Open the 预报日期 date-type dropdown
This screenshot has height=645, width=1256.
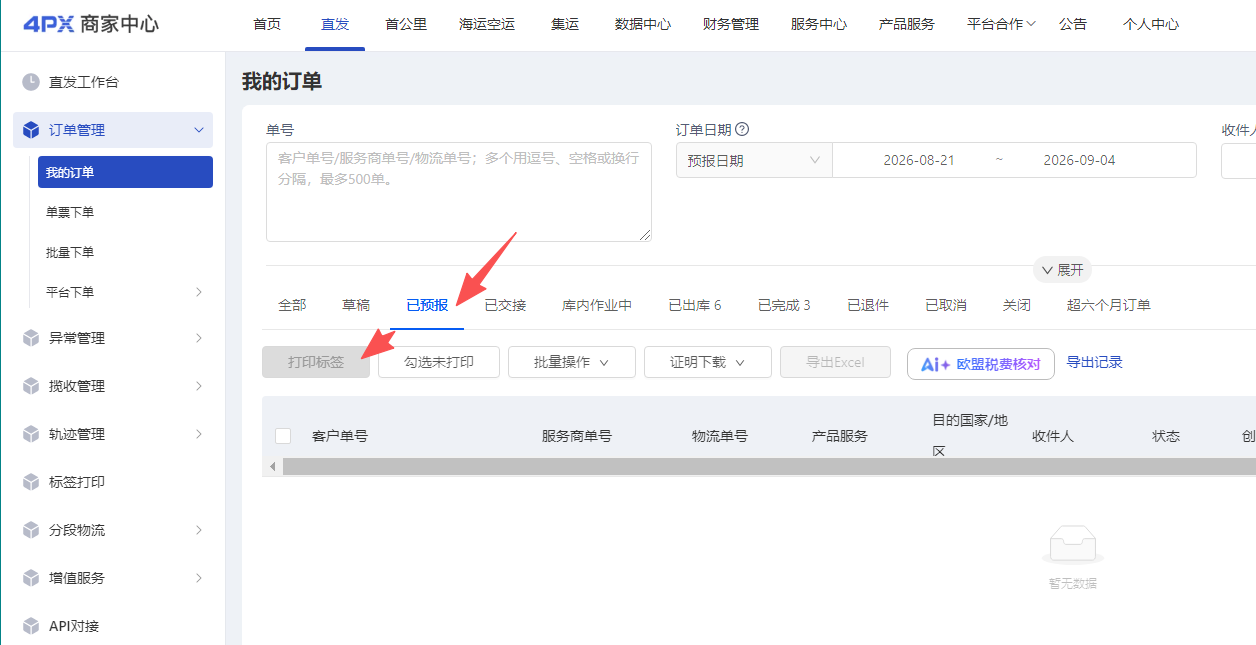click(x=754, y=160)
